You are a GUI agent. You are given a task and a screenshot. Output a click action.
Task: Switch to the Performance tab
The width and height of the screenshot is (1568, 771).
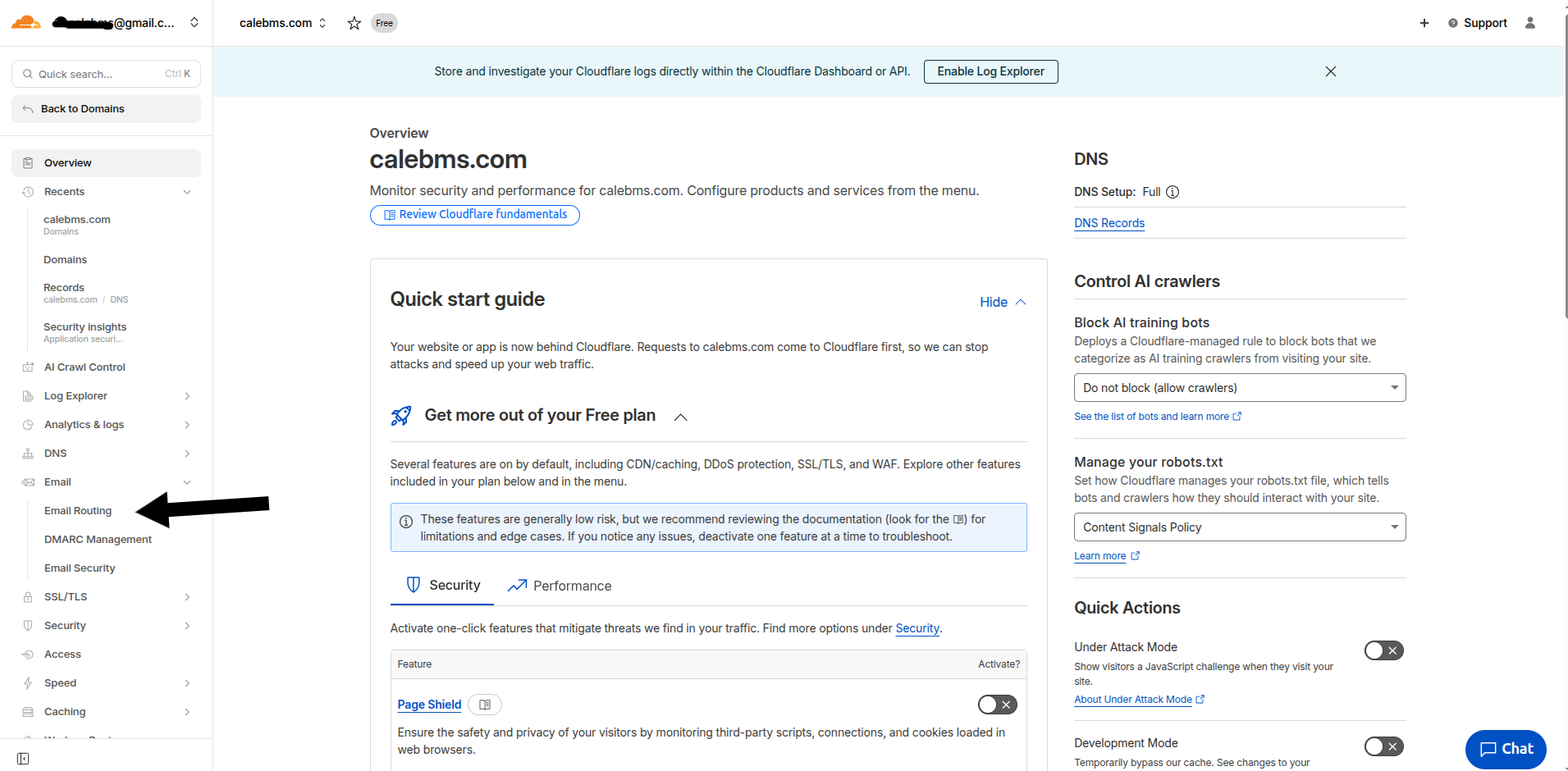560,586
